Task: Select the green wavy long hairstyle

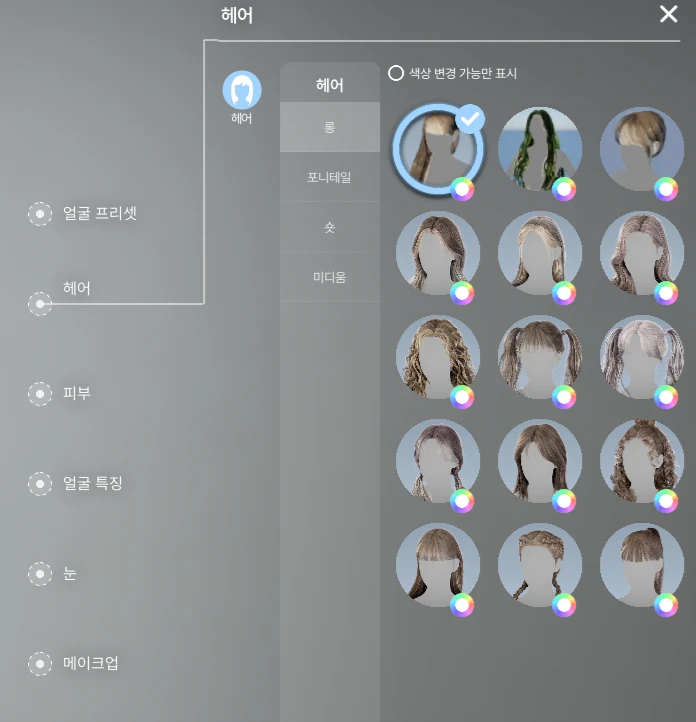Action: pos(539,148)
